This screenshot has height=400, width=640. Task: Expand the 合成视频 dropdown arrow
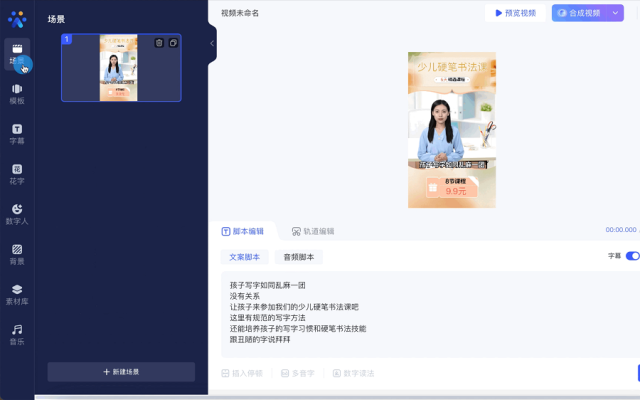click(x=616, y=13)
